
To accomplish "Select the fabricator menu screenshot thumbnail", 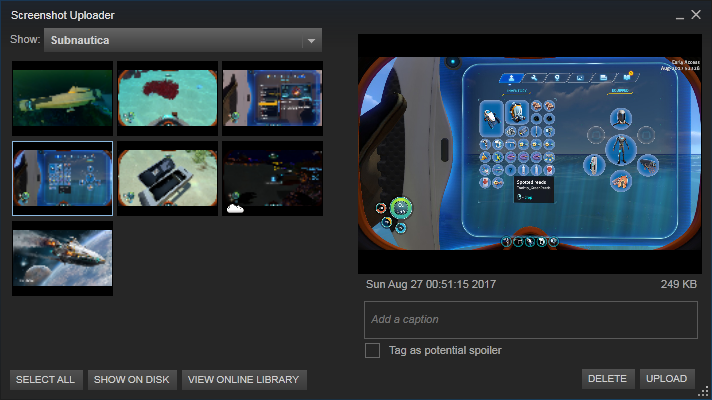I will click(x=272, y=98).
